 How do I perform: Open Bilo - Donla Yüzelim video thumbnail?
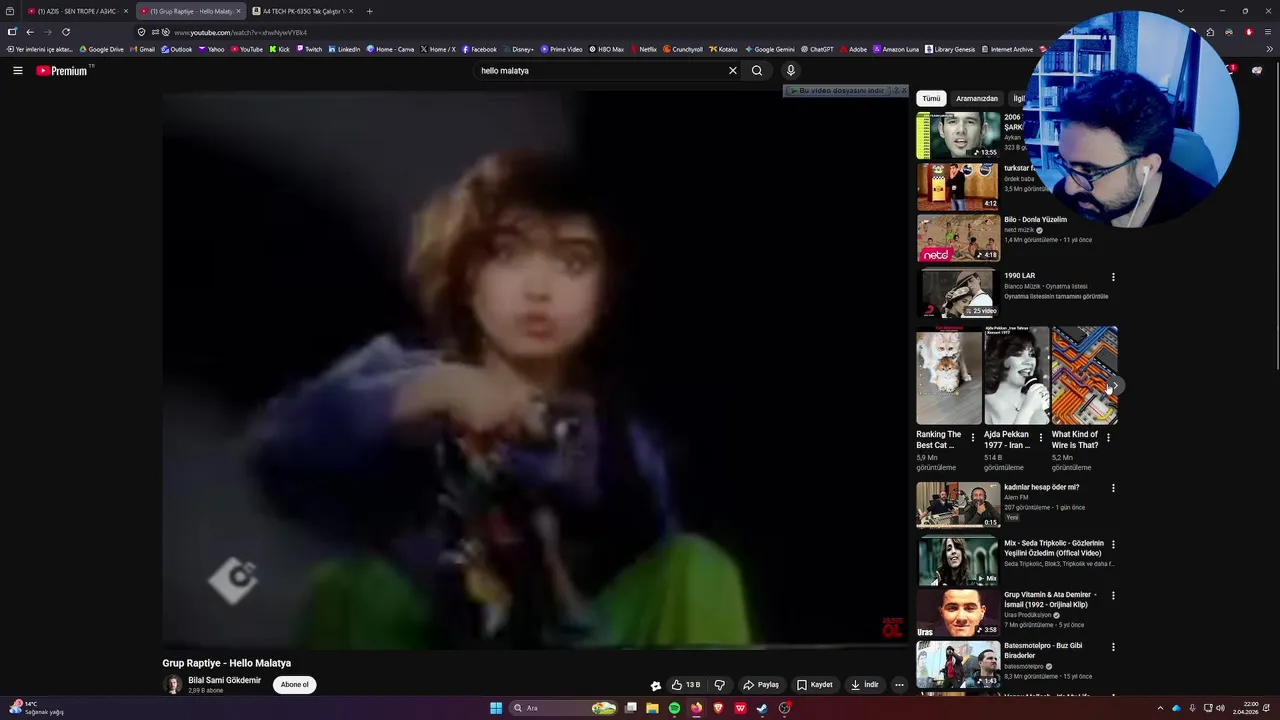click(958, 238)
